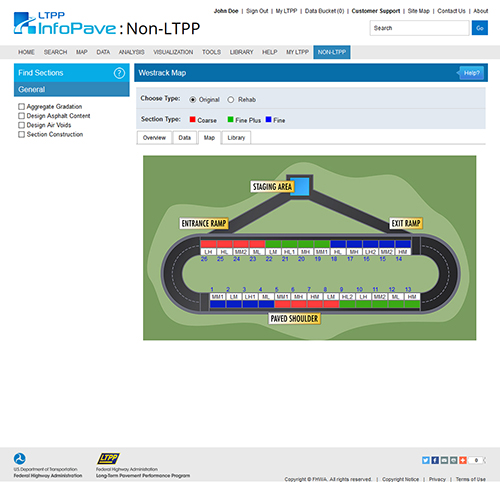Click the PAVED SHOULDER map label

(x=294, y=319)
